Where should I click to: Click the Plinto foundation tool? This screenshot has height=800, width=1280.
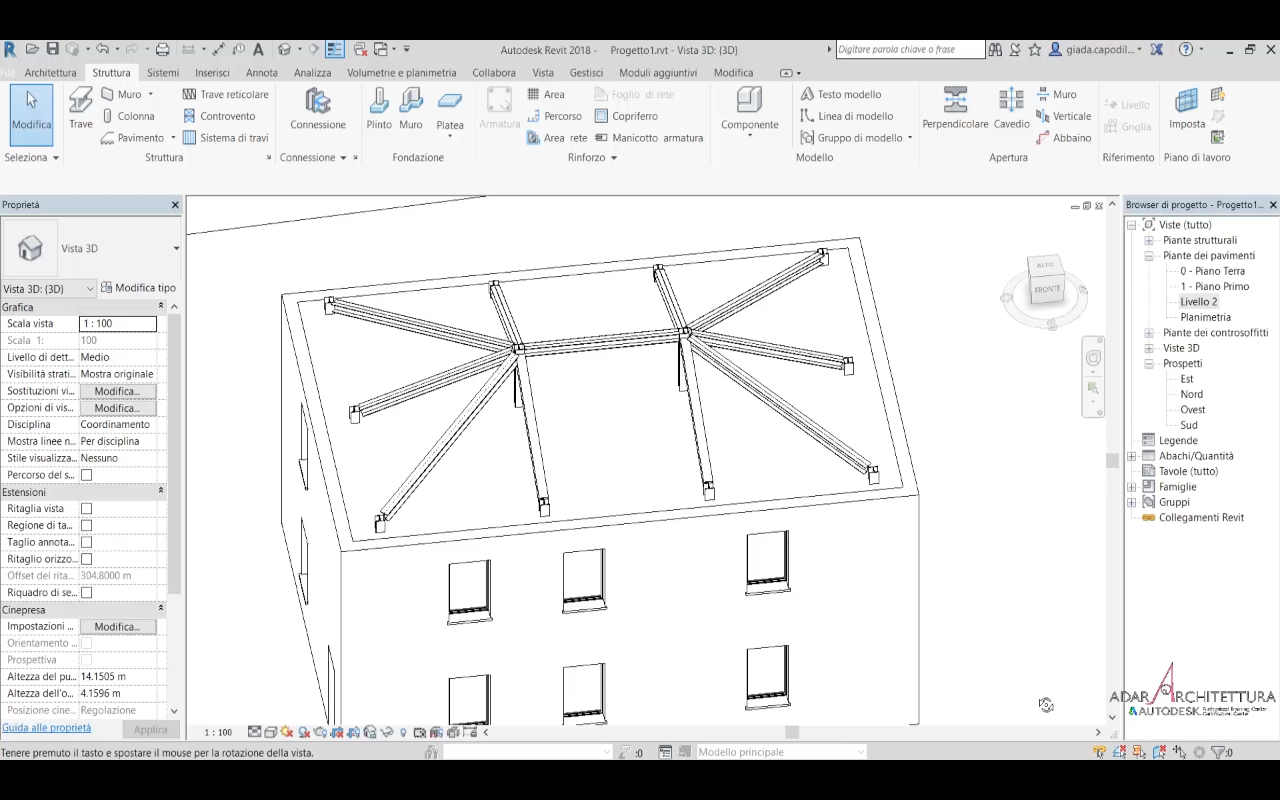pos(379,108)
